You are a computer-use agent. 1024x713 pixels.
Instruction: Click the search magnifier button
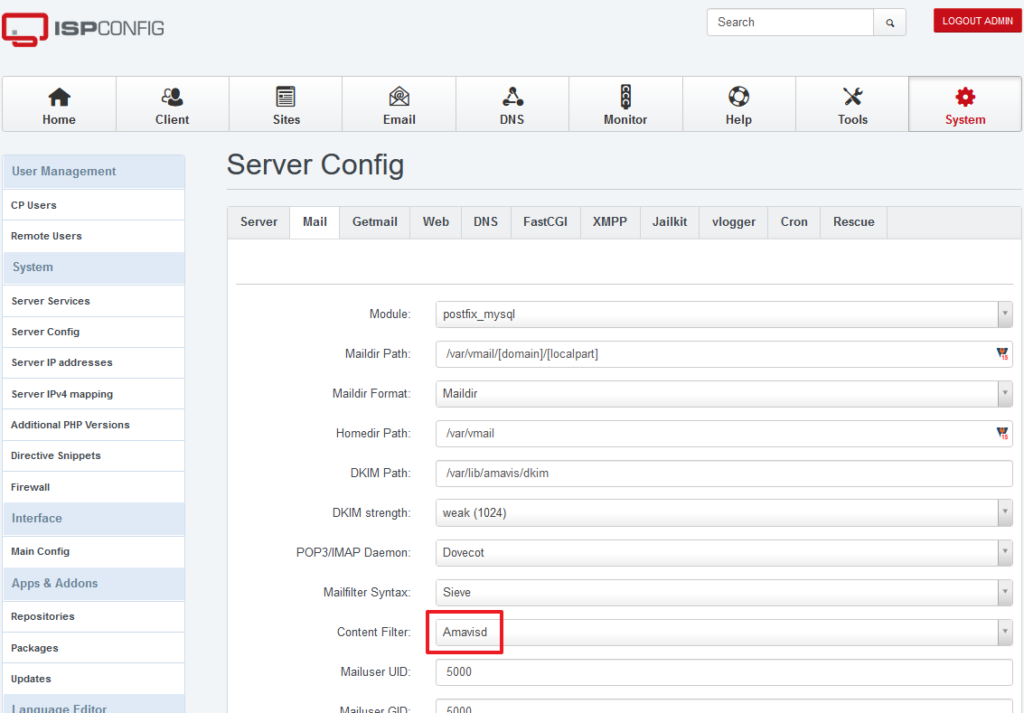click(889, 22)
